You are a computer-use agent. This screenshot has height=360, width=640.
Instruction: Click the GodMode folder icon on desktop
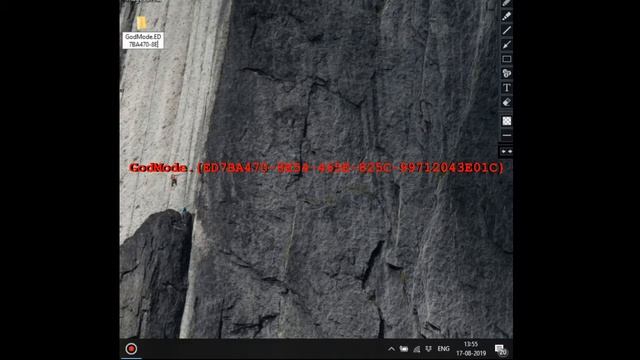142,23
